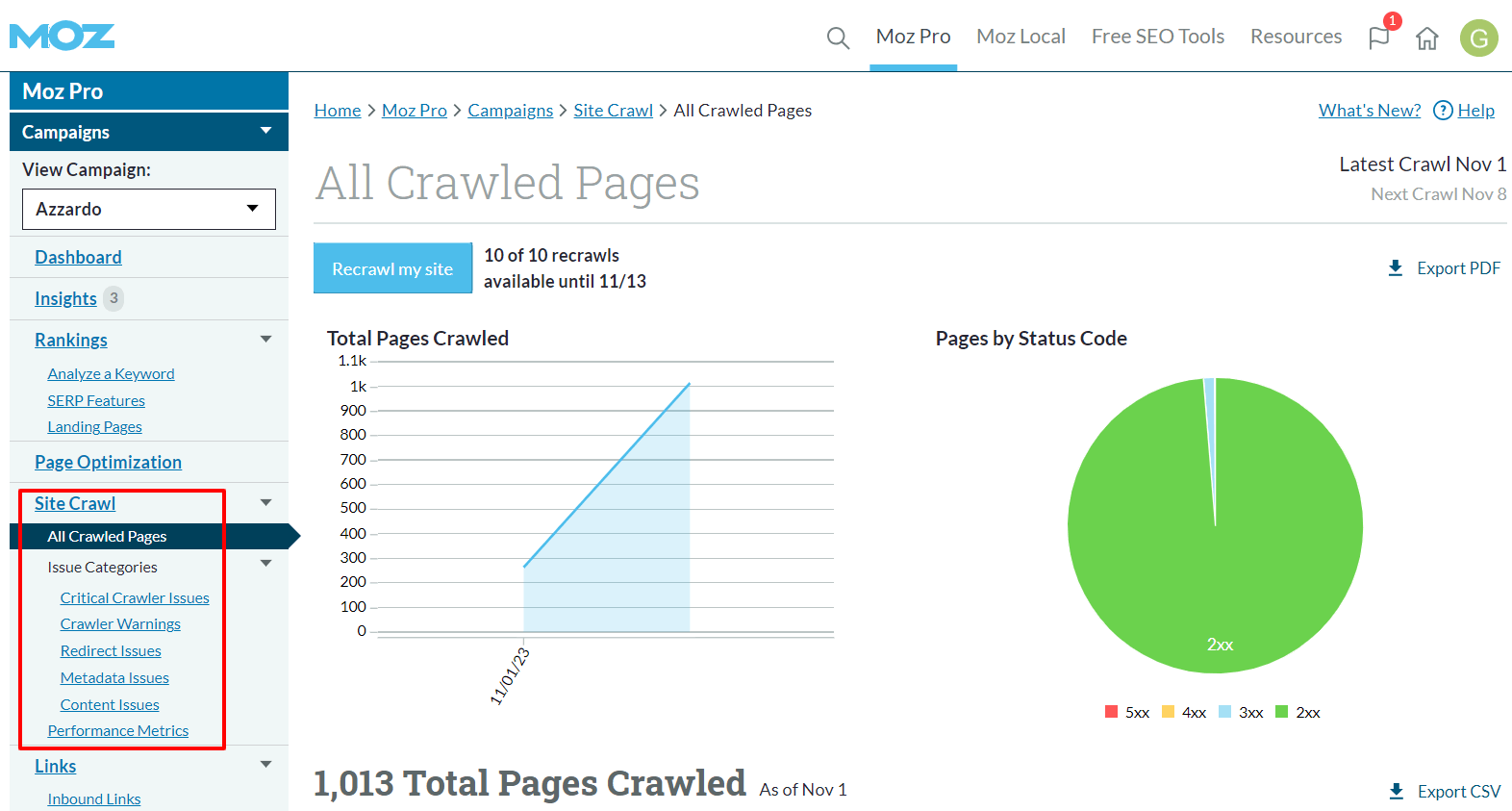Collapse the Rankings section arrow

click(266, 340)
